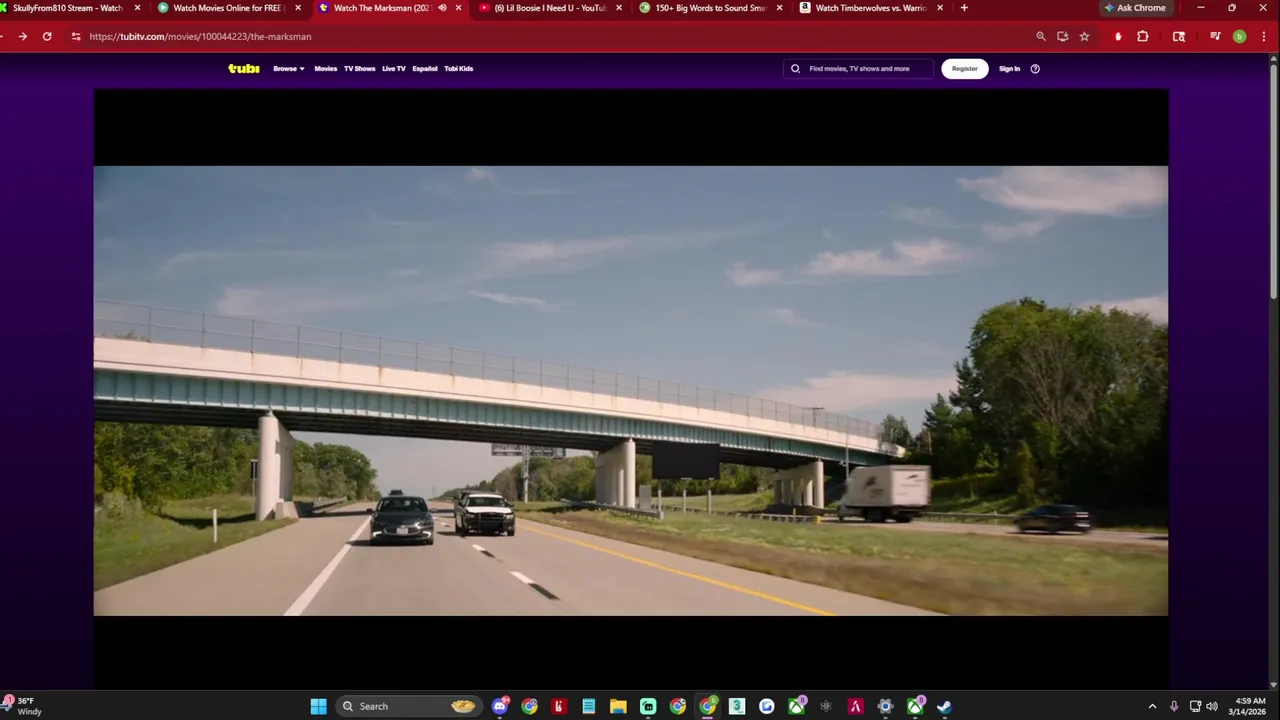Image resolution: width=1280 pixels, height=720 pixels.
Task: Go to Live TV
Action: pos(394,69)
